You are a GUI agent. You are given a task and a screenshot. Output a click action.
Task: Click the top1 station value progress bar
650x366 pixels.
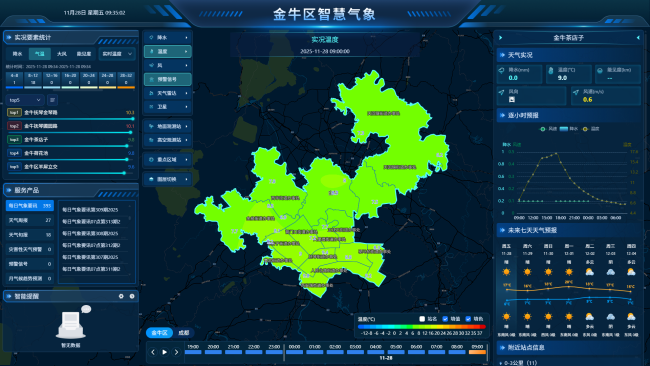tap(70, 119)
